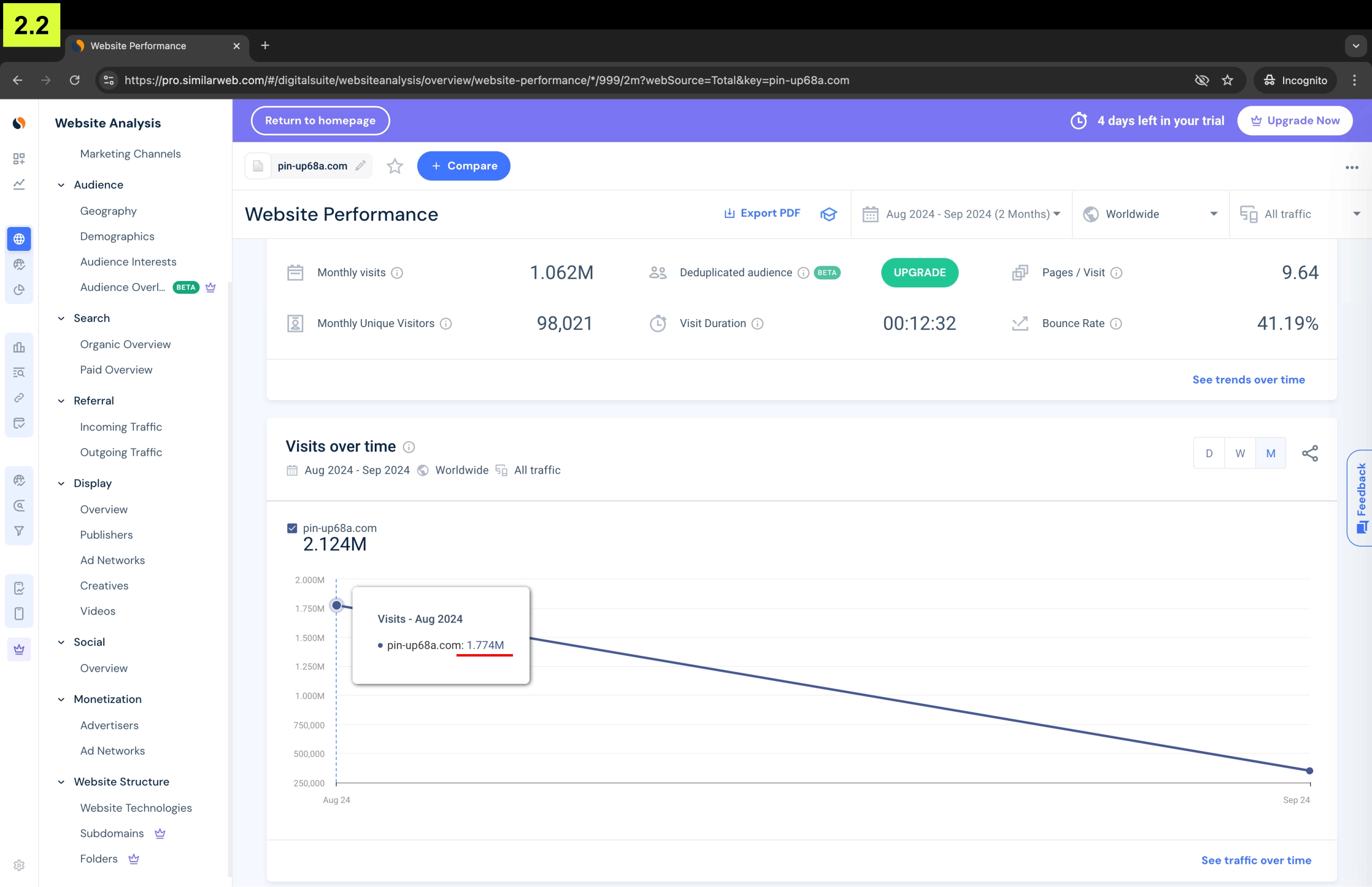Select the globe Website Analysis icon in sidebar
Viewport: 1372px width, 887px height.
(19, 239)
